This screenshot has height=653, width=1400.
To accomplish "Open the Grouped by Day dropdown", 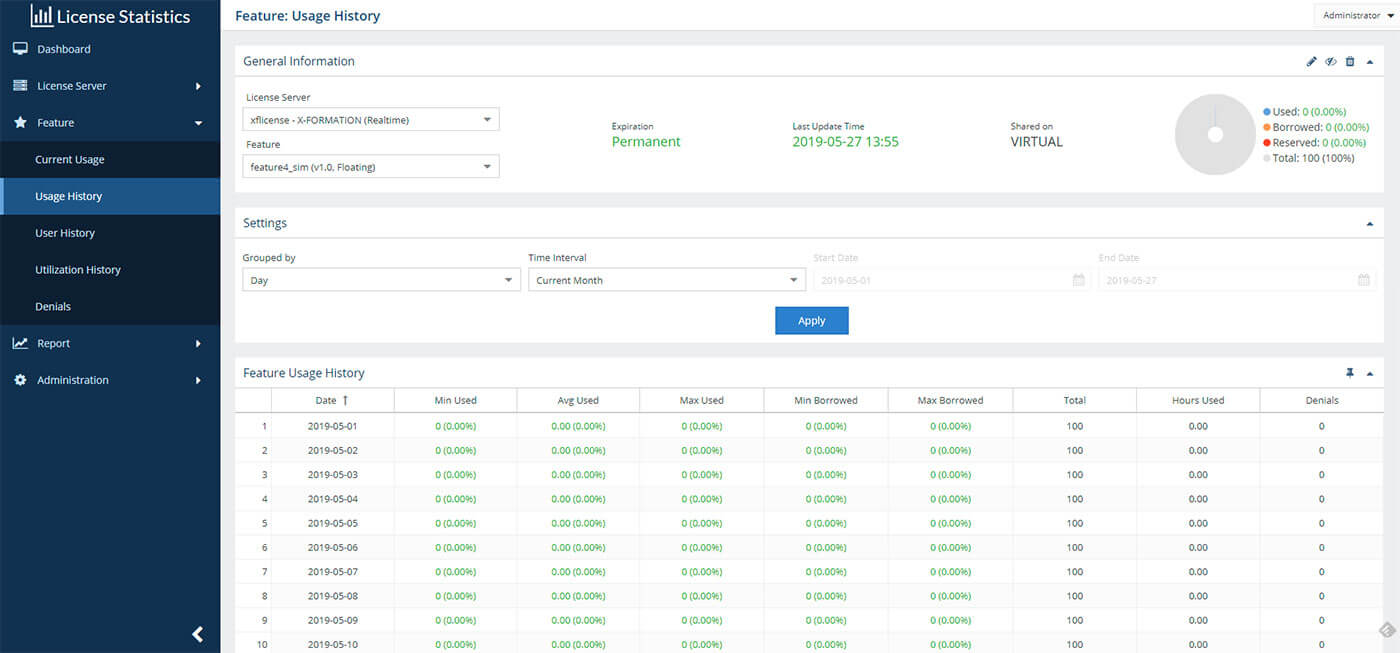I will click(380, 281).
